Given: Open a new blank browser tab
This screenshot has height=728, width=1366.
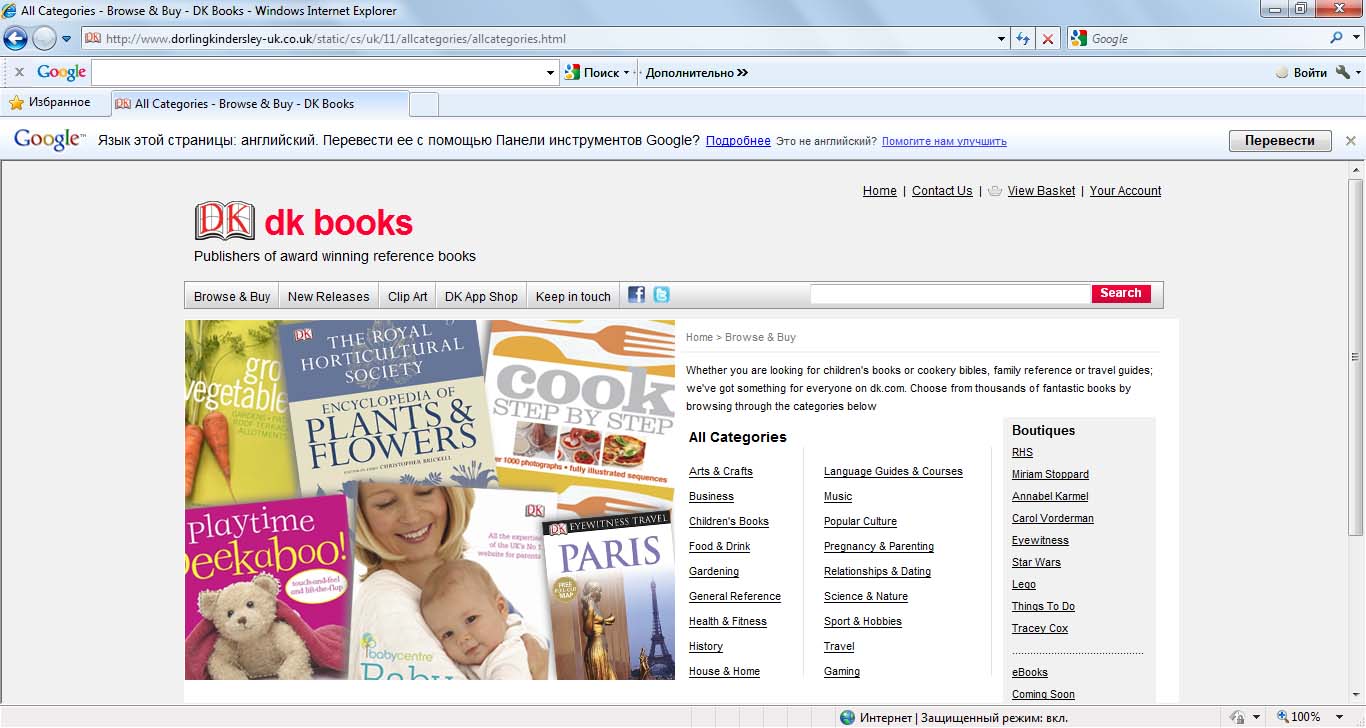Looking at the screenshot, I should pyautogui.click(x=424, y=103).
